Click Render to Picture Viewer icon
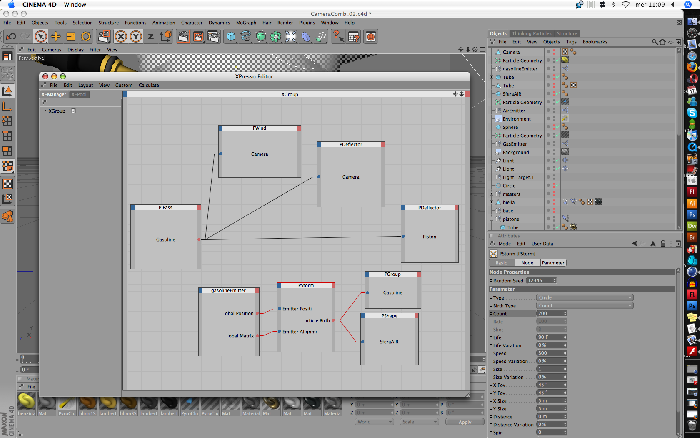The height and width of the screenshot is (438, 700). click(198, 37)
